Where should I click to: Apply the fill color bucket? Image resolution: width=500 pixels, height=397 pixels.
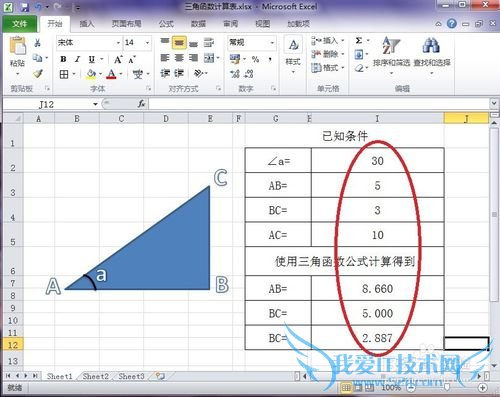(x=91, y=74)
